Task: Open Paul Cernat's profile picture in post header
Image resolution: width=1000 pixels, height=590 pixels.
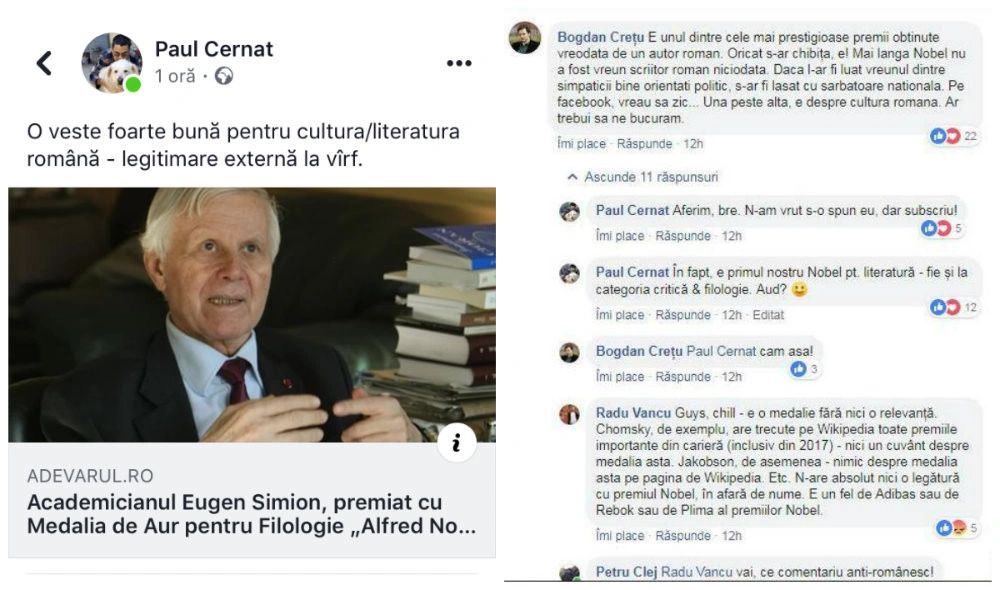Action: click(112, 63)
